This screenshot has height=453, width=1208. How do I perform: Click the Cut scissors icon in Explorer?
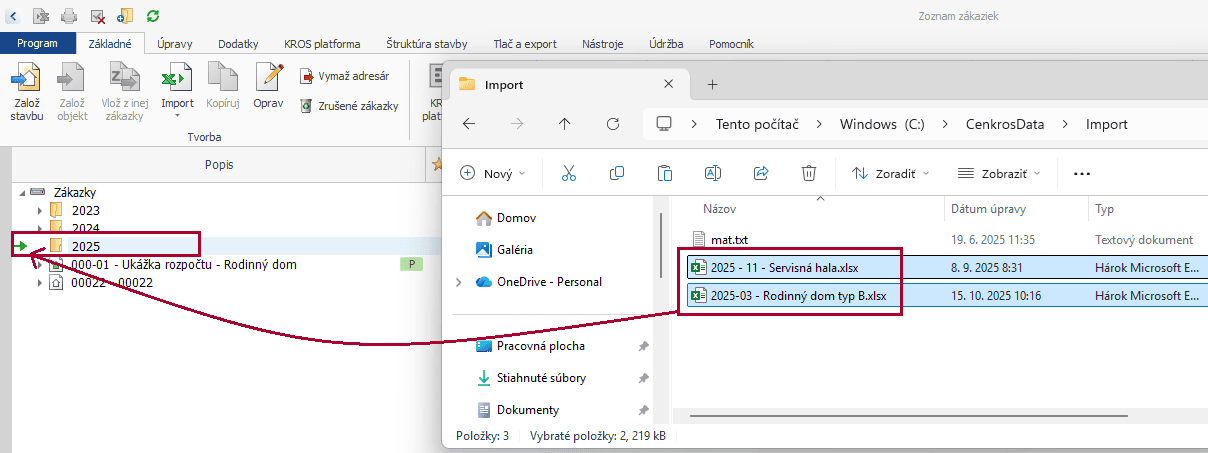(x=569, y=173)
